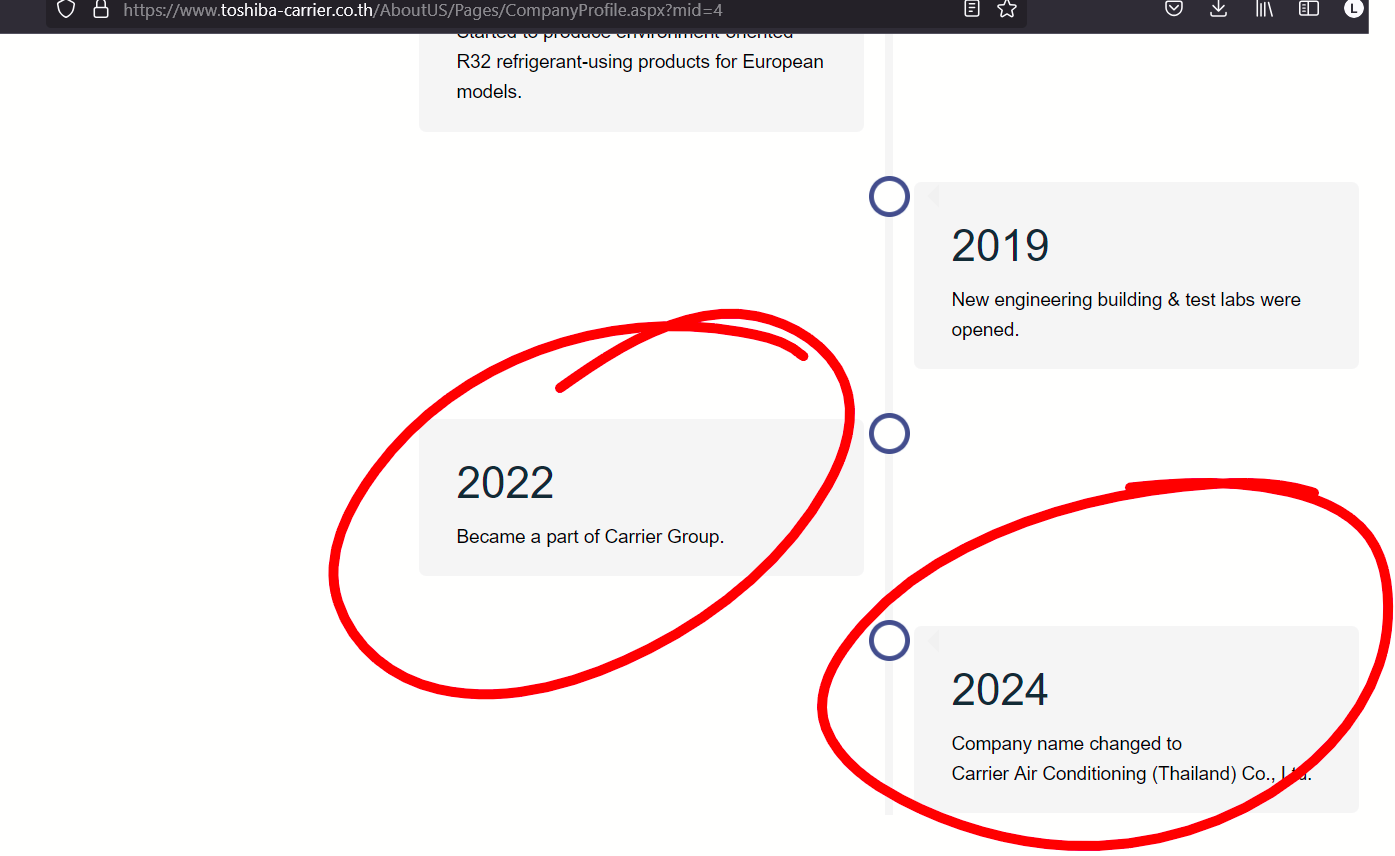Screen dimensions: 1395x856
Task: Open the Library bookshelf icon
Action: click(1264, 9)
